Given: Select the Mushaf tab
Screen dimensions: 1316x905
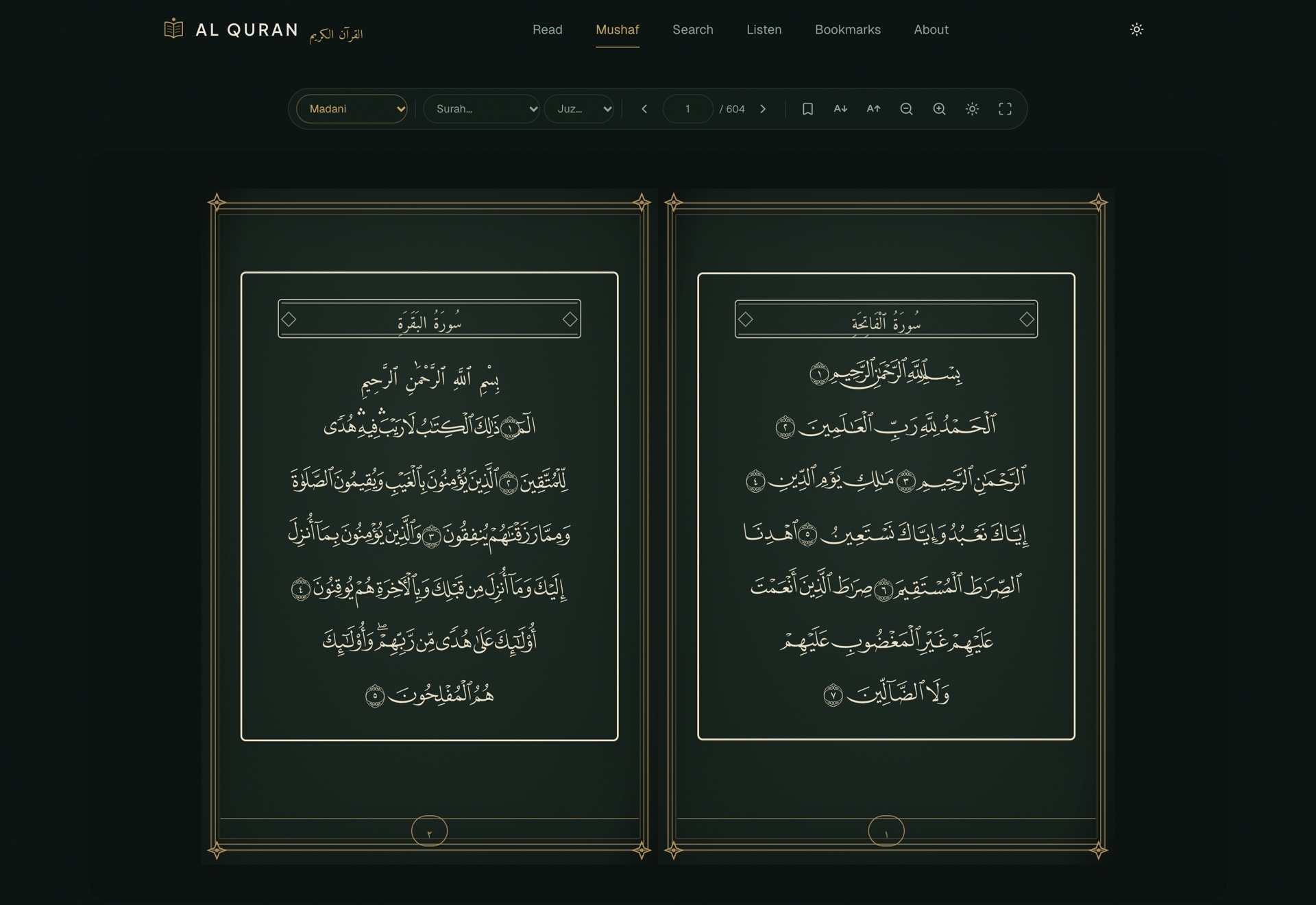Looking at the screenshot, I should point(617,29).
